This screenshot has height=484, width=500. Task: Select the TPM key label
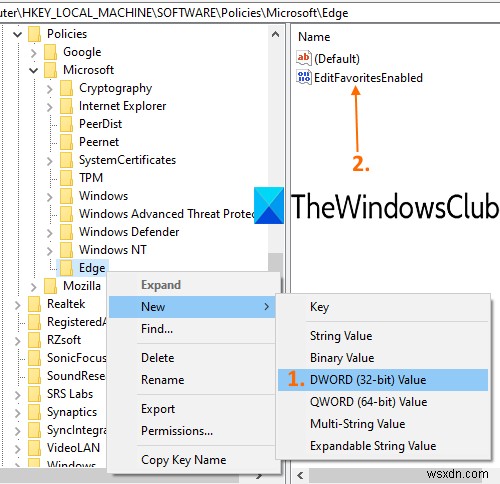(x=91, y=178)
